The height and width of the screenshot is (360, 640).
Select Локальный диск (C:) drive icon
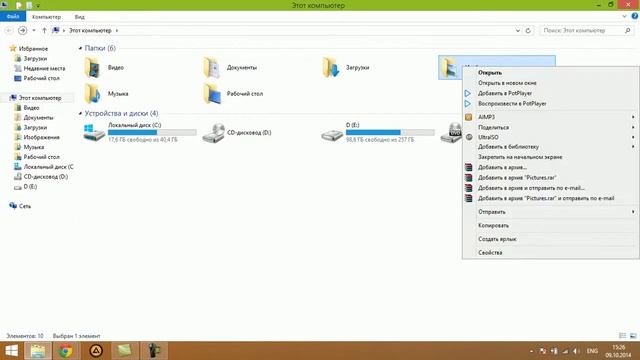(94, 133)
